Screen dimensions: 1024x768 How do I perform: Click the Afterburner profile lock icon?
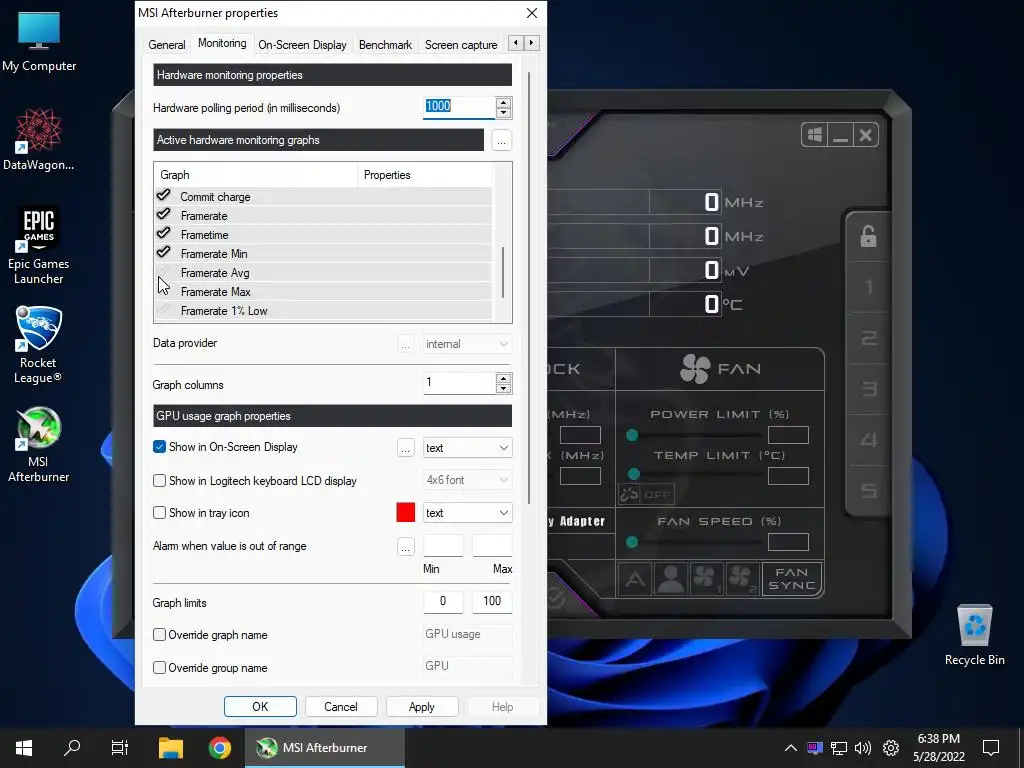coord(869,236)
